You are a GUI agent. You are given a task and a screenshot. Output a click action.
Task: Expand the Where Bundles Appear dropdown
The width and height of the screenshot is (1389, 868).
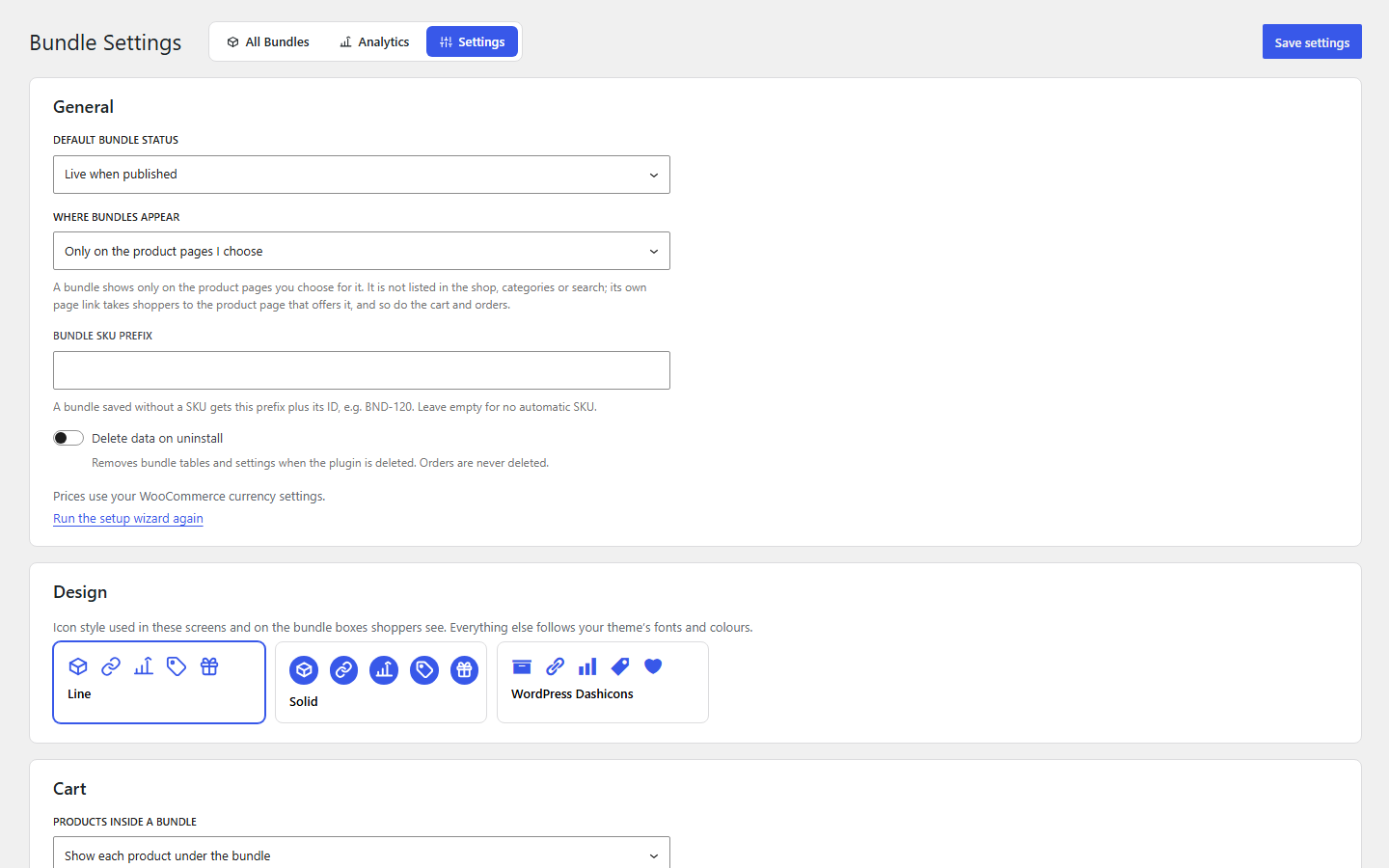pyautogui.click(x=362, y=251)
